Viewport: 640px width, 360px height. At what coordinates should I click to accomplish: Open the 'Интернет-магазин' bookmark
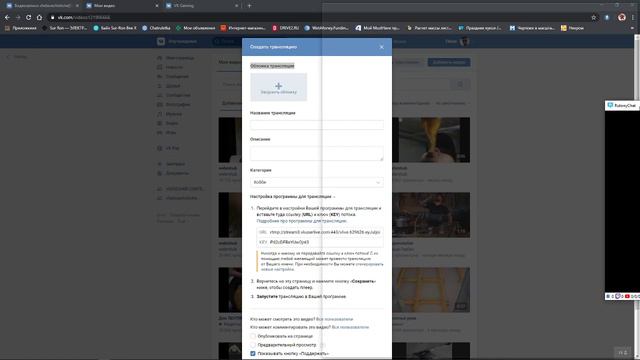tap(243, 28)
